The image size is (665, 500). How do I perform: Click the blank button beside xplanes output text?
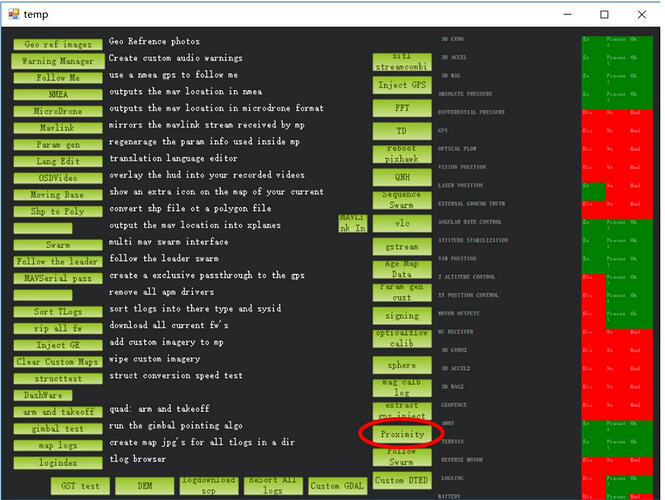click(43, 228)
